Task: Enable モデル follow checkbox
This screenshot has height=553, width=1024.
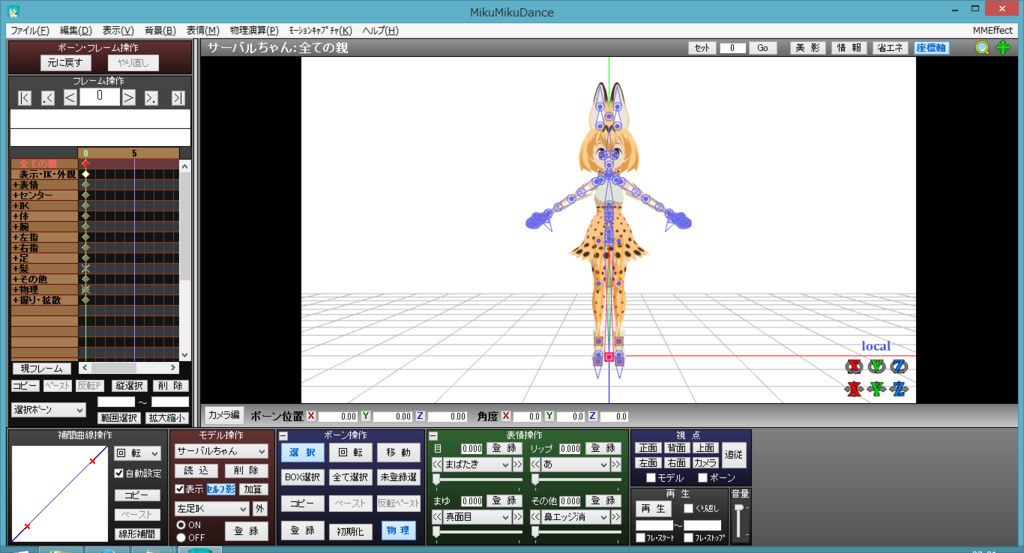Action: (x=650, y=478)
